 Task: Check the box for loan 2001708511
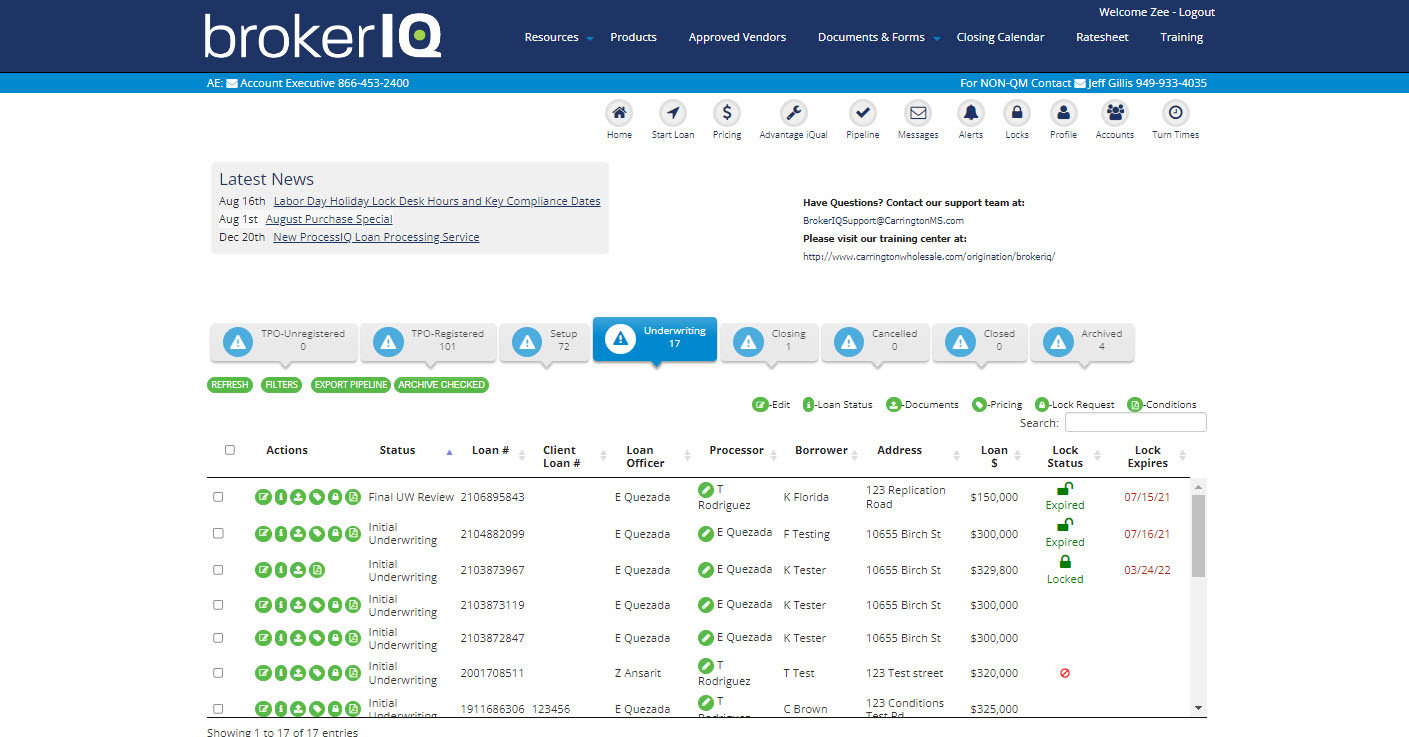(x=218, y=673)
